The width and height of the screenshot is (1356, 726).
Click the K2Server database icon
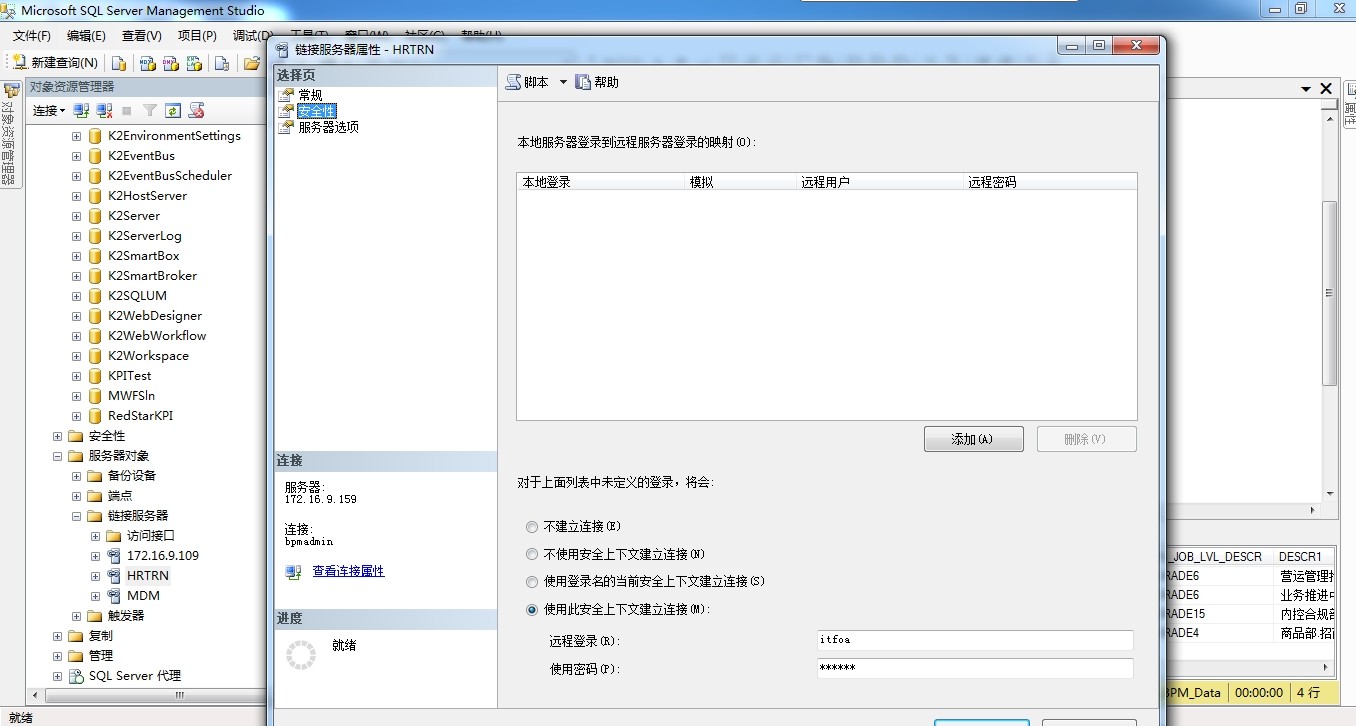(x=95, y=215)
